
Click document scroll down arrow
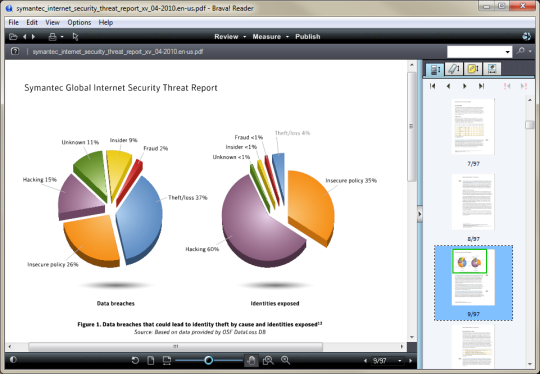(412, 337)
